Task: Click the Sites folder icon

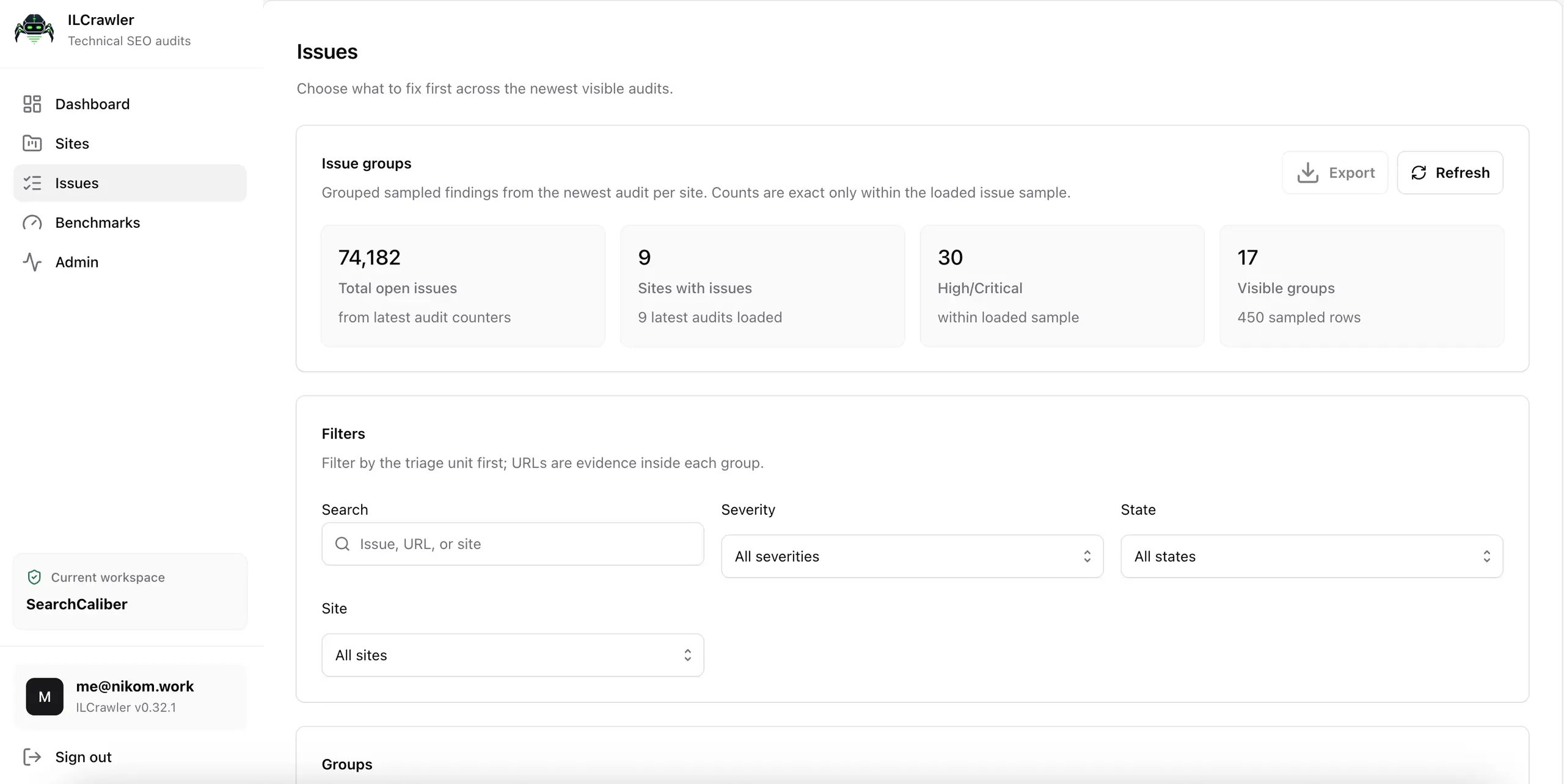Action: tap(32, 143)
